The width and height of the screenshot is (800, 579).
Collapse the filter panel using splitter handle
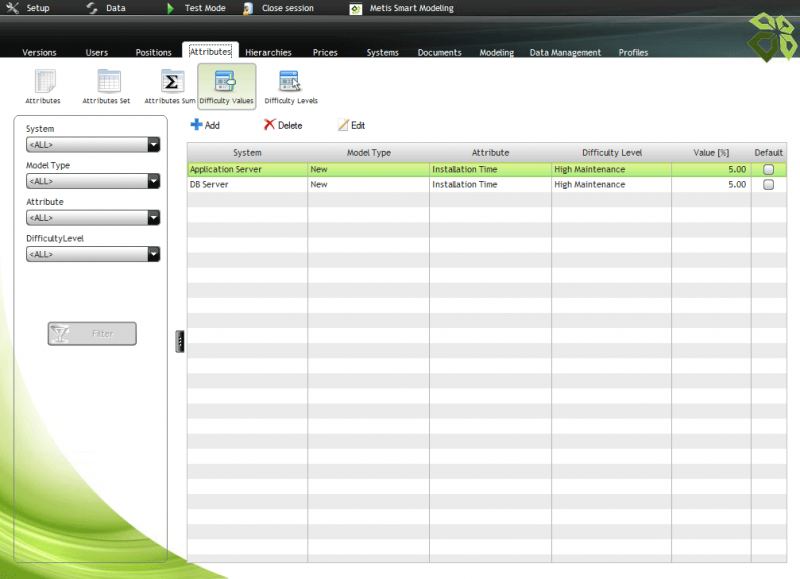tap(180, 341)
